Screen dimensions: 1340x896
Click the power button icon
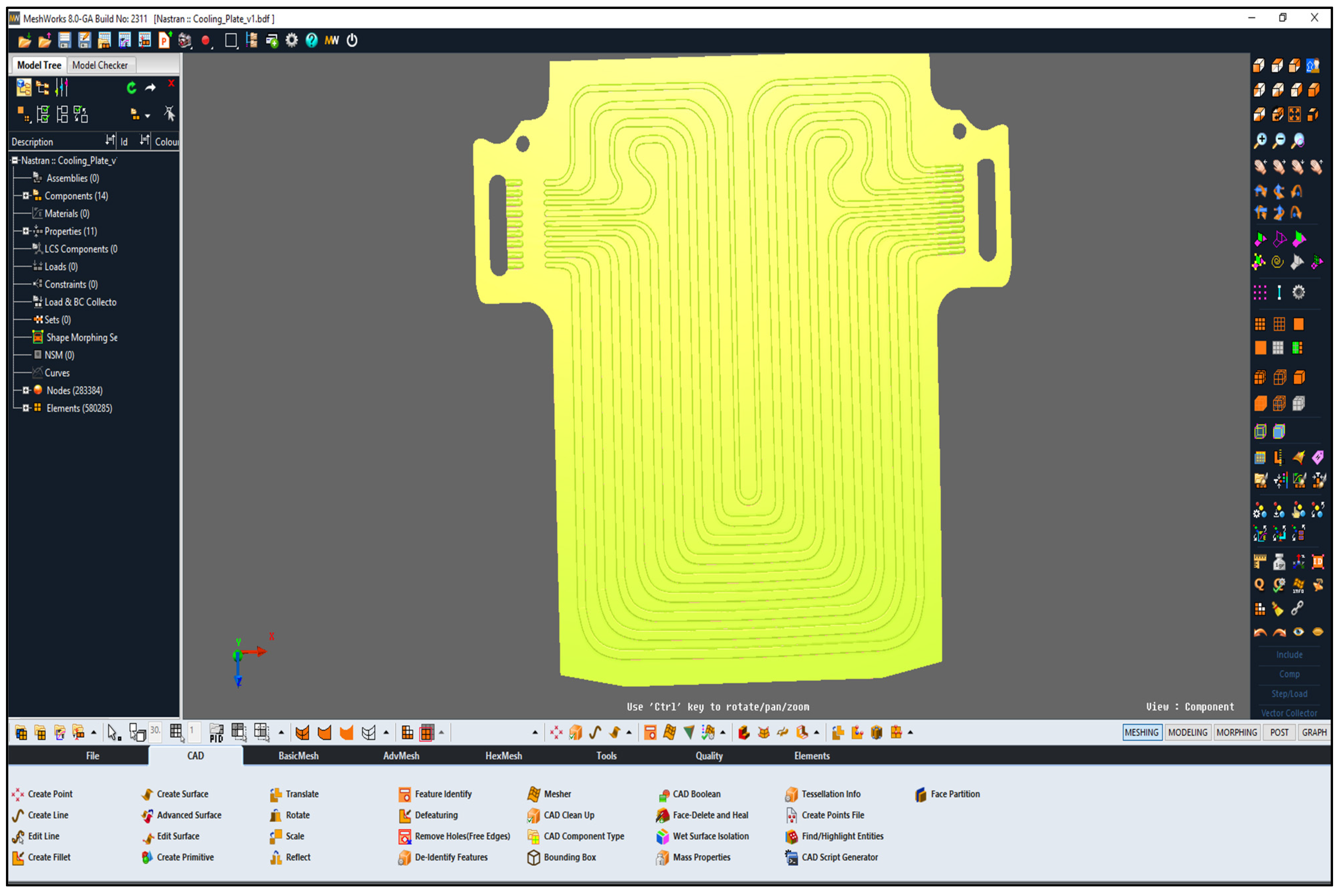click(352, 40)
